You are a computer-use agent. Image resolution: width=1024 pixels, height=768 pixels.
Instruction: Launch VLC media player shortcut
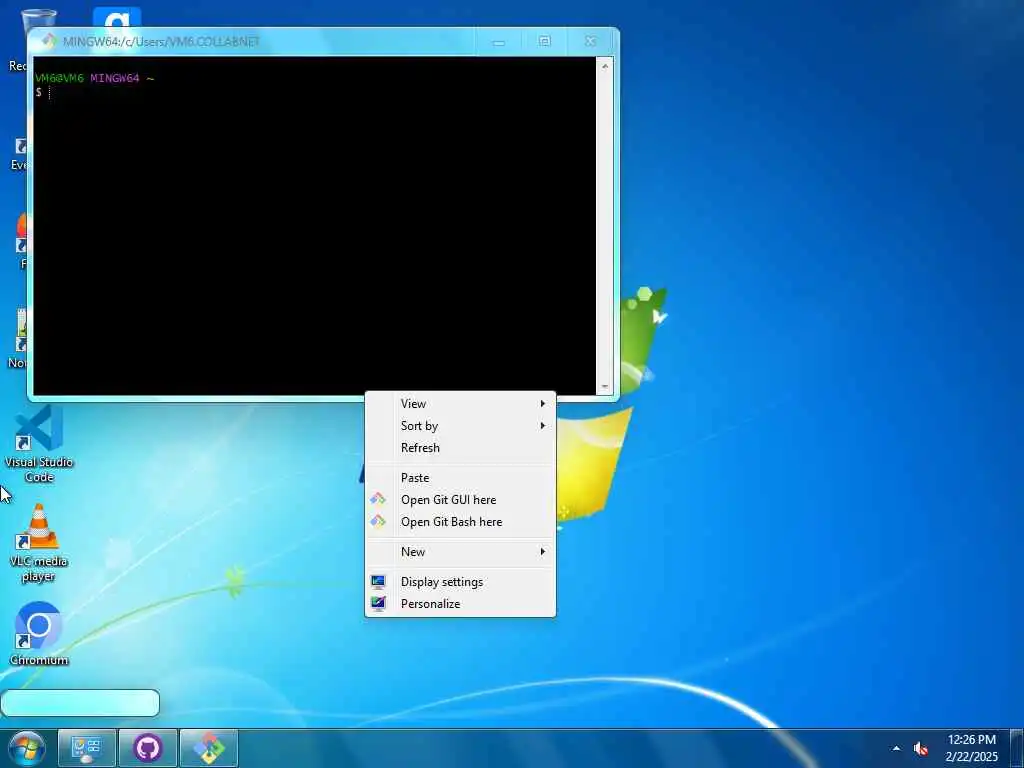[x=39, y=543]
